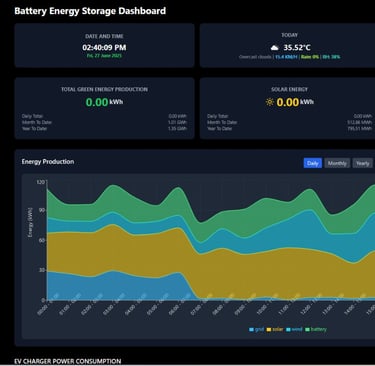
Task: Toggle the wind series in chart legend
Action: (x=294, y=329)
